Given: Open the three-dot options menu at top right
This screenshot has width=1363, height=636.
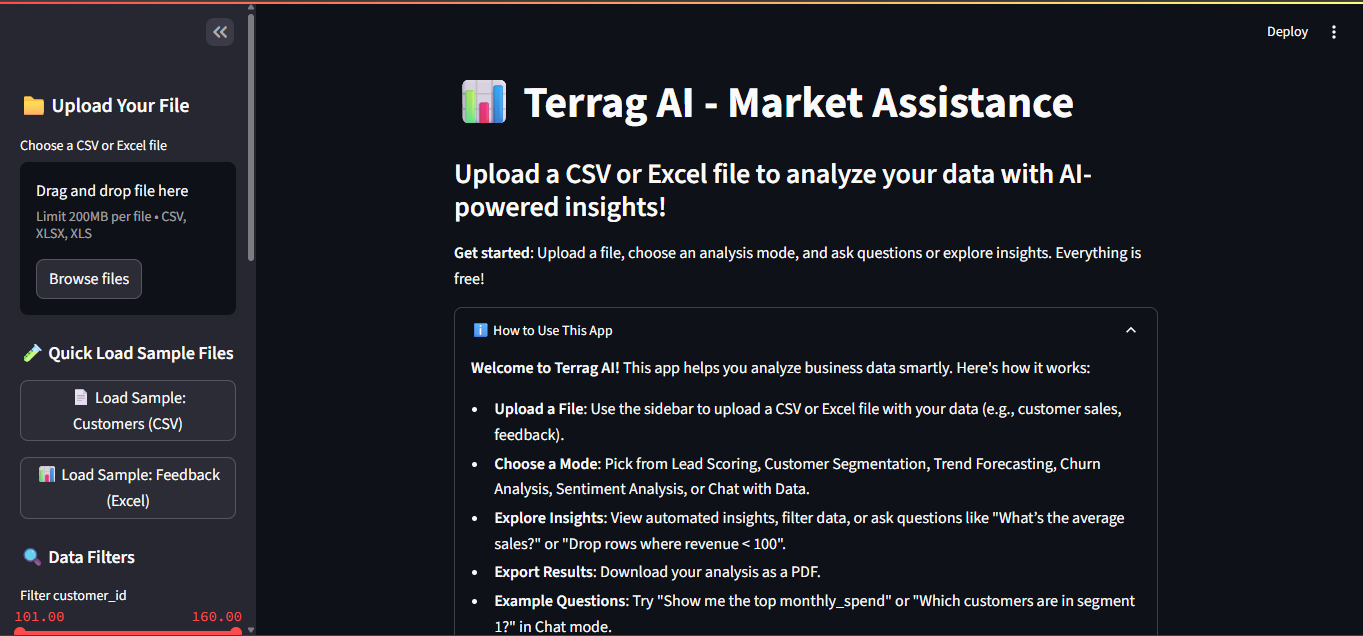Looking at the screenshot, I should click(1334, 31).
